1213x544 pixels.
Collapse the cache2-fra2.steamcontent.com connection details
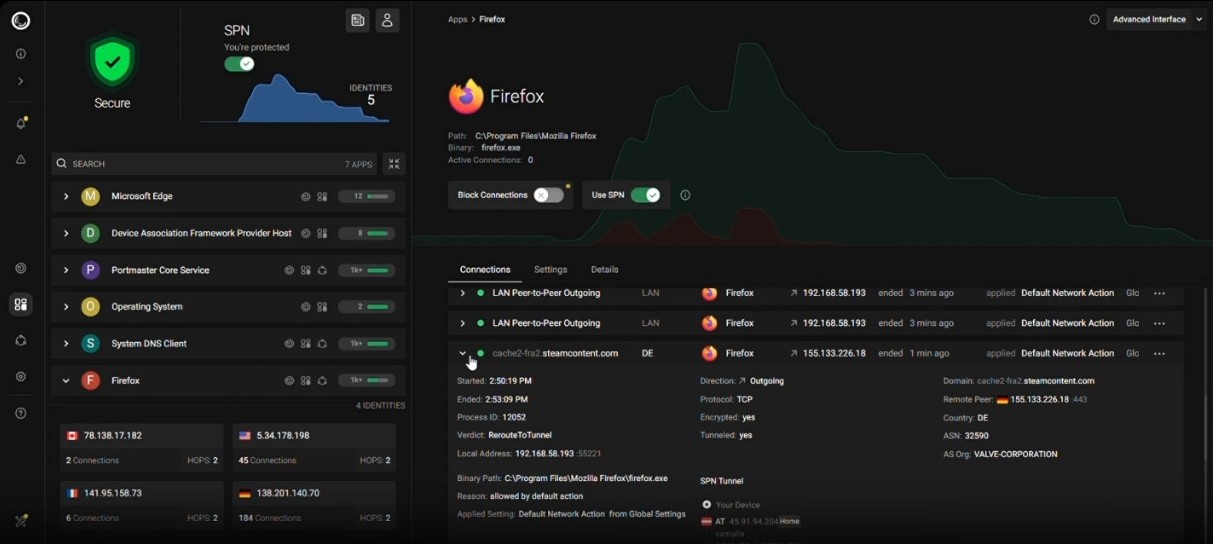point(462,353)
